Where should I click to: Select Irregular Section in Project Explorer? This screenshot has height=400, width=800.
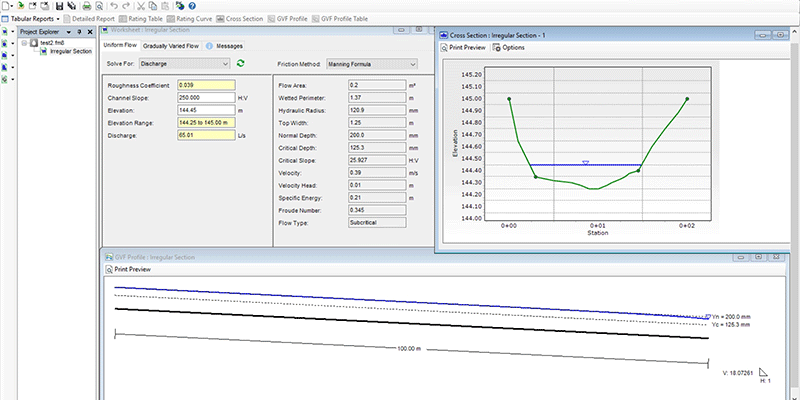pyautogui.click(x=71, y=51)
